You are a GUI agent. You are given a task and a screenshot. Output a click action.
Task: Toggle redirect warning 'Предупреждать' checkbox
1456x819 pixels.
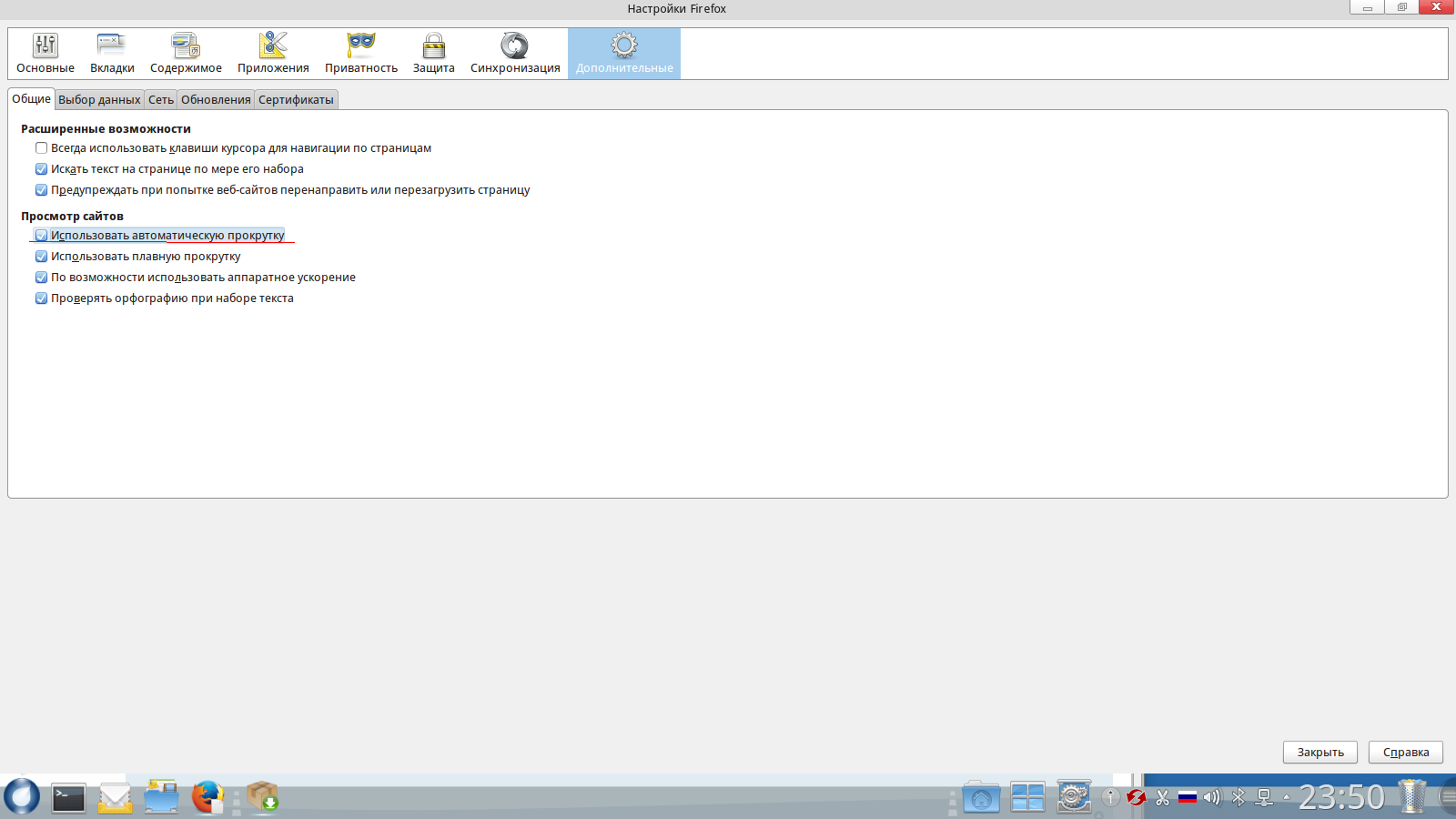(x=41, y=190)
